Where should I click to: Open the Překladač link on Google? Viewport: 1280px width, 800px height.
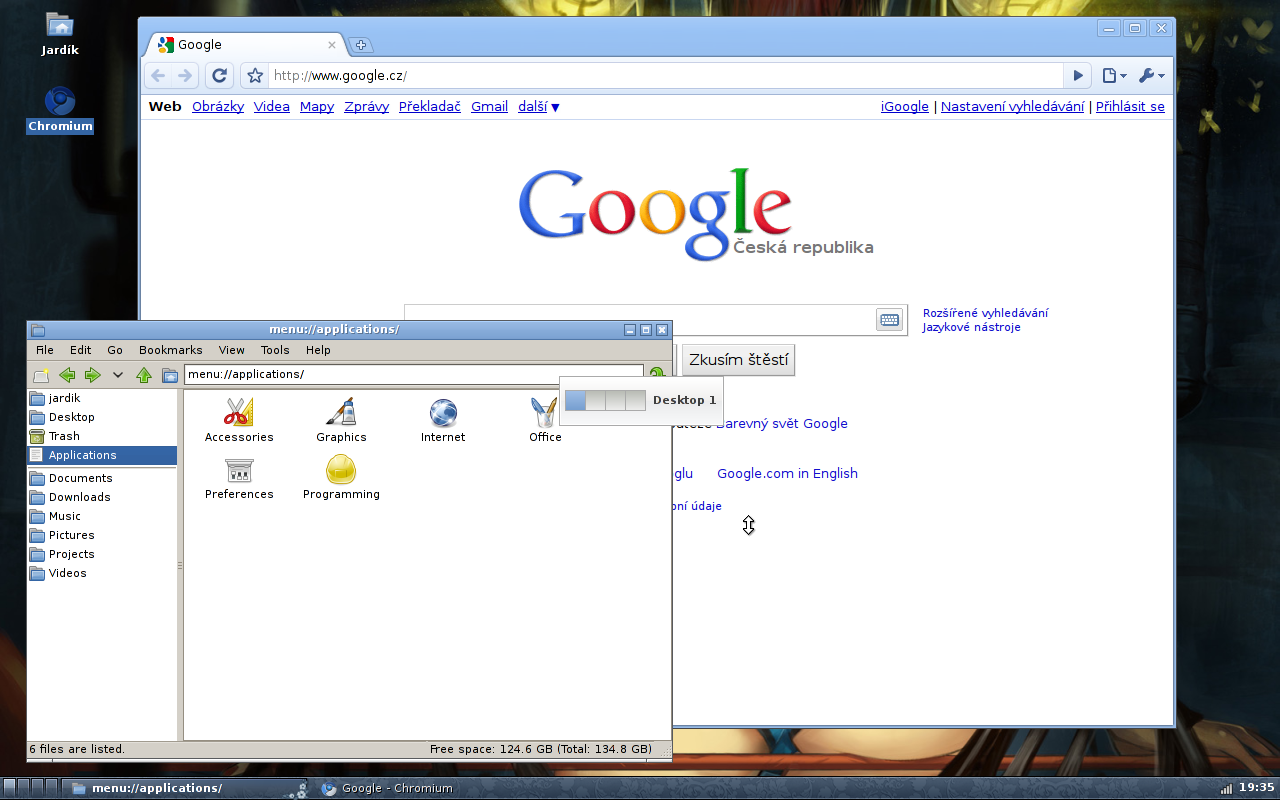tap(430, 107)
